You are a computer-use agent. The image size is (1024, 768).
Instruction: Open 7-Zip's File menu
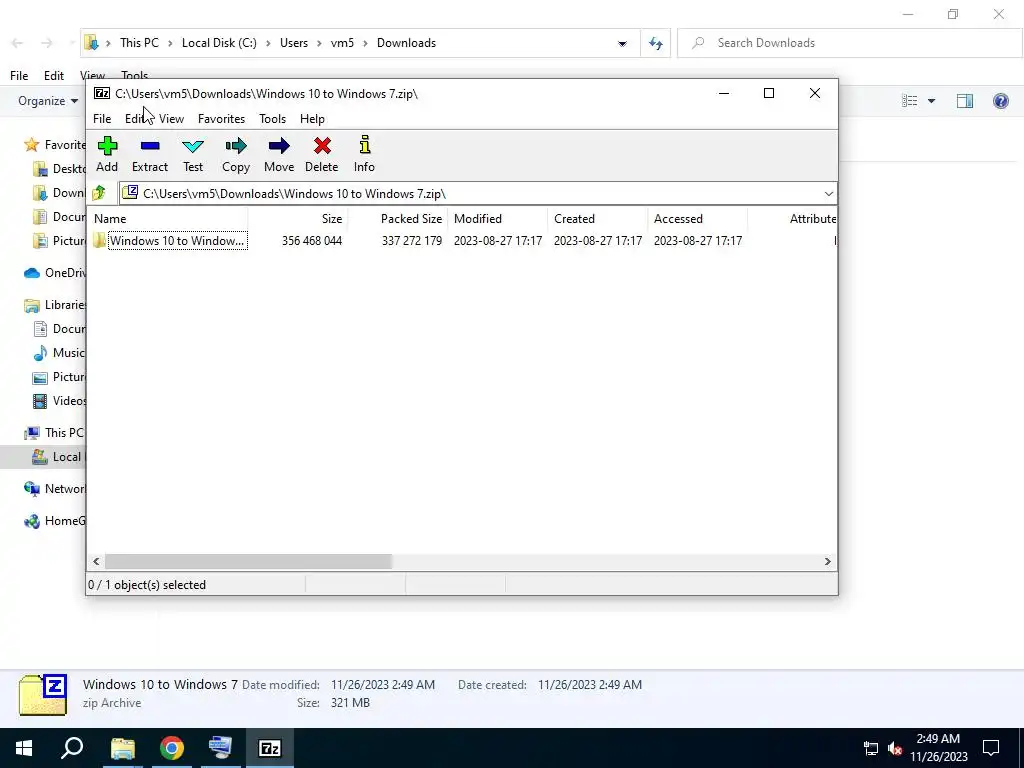click(102, 119)
